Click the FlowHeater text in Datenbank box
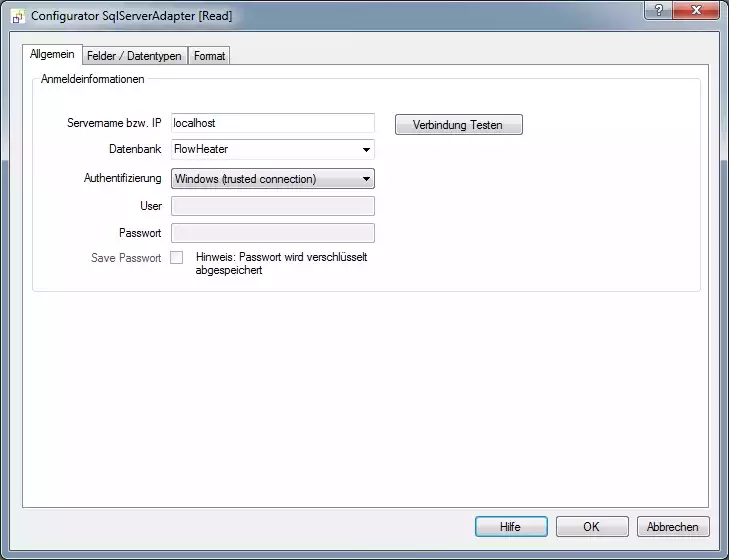 coord(201,150)
